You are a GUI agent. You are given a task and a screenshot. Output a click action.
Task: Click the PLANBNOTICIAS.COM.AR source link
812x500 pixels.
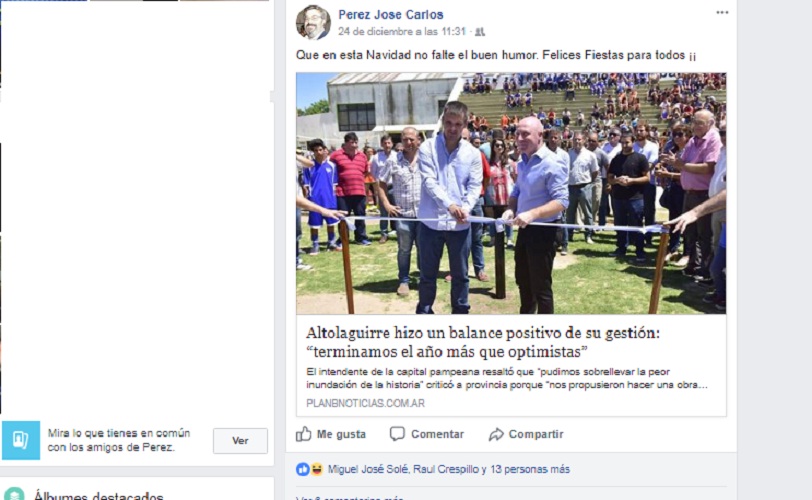[365, 403]
